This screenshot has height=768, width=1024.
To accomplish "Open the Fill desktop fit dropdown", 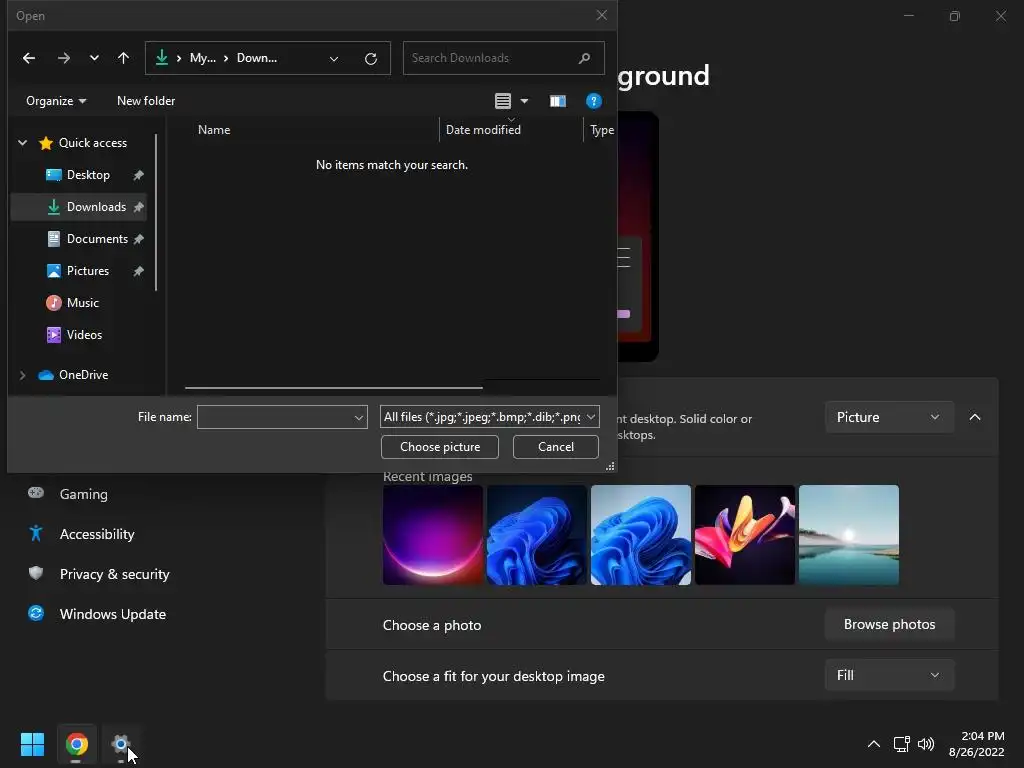I will 889,675.
